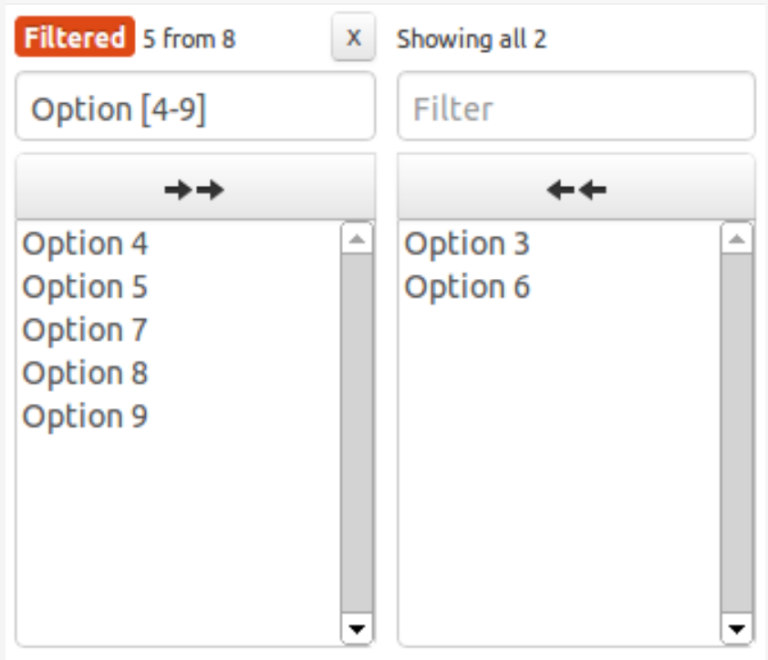Select Option 8 in the left list

click(179, 373)
